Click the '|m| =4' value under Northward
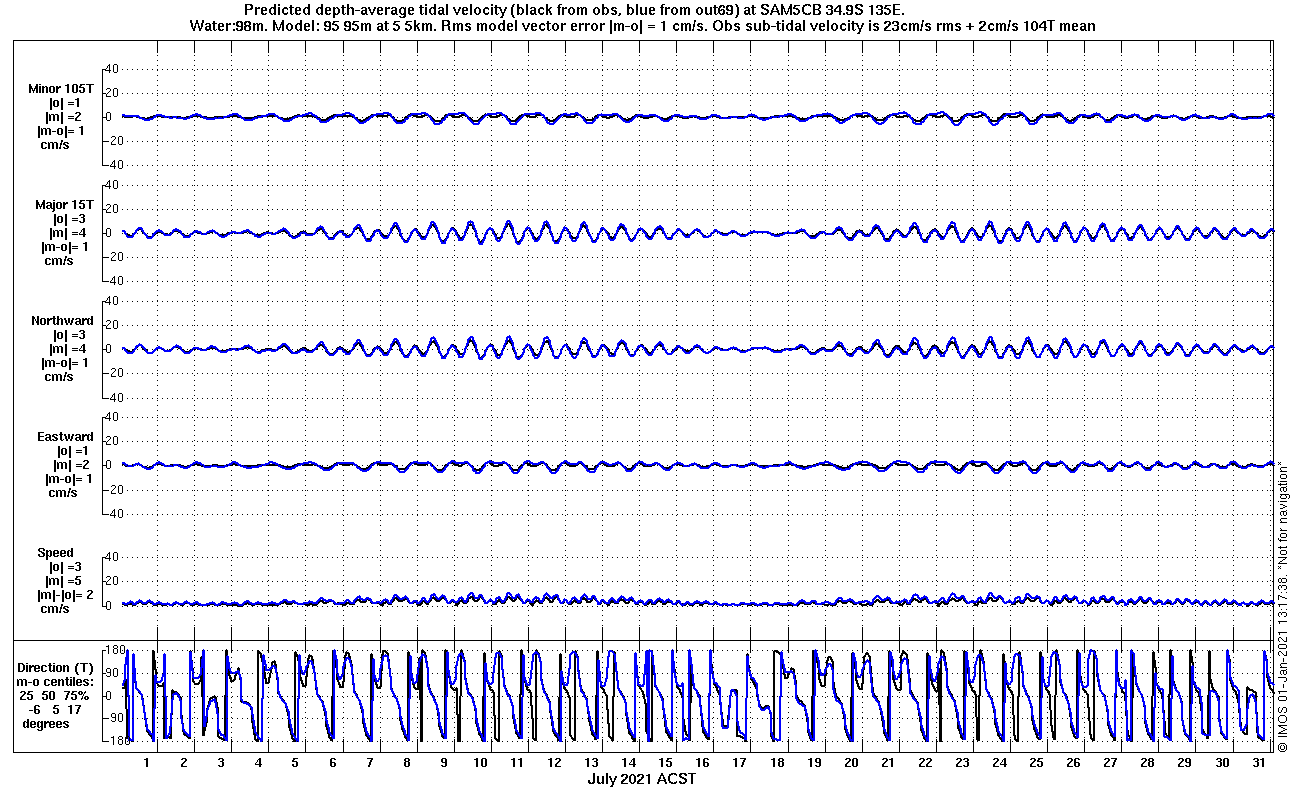Image resolution: width=1300 pixels, height=800 pixels. tap(68, 349)
